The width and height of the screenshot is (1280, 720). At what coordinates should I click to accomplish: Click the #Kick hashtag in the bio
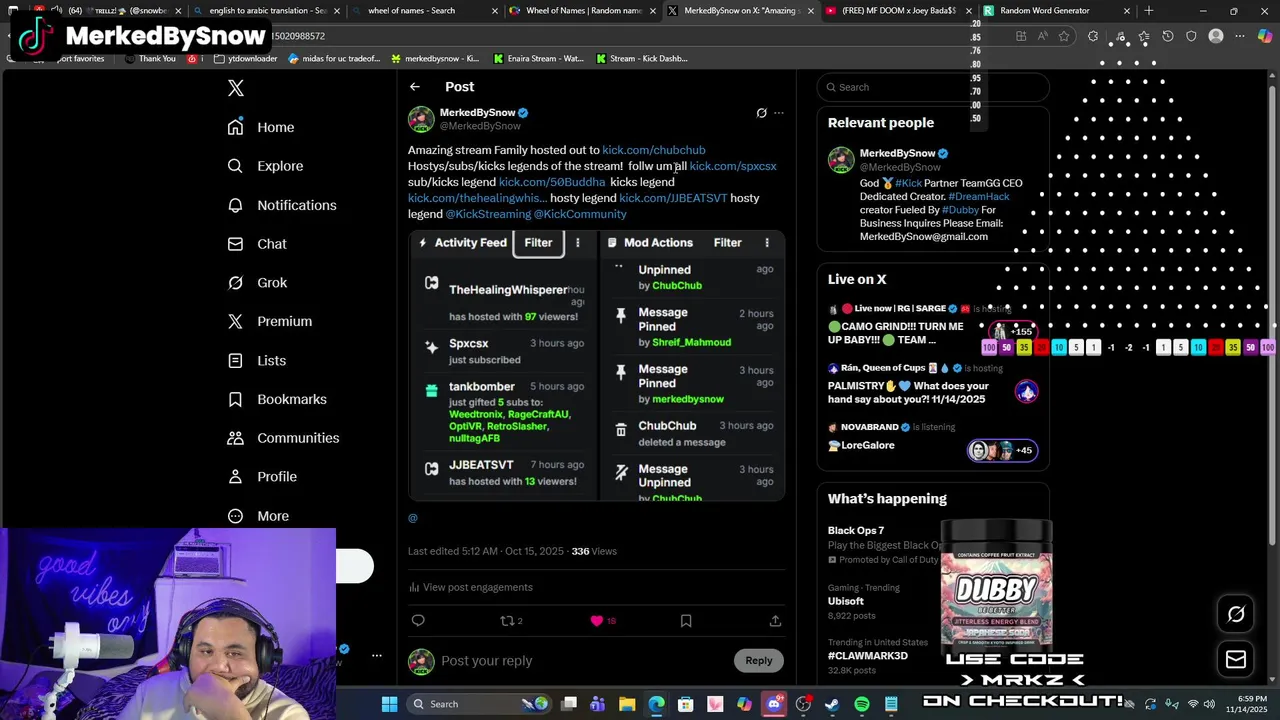[x=909, y=184]
